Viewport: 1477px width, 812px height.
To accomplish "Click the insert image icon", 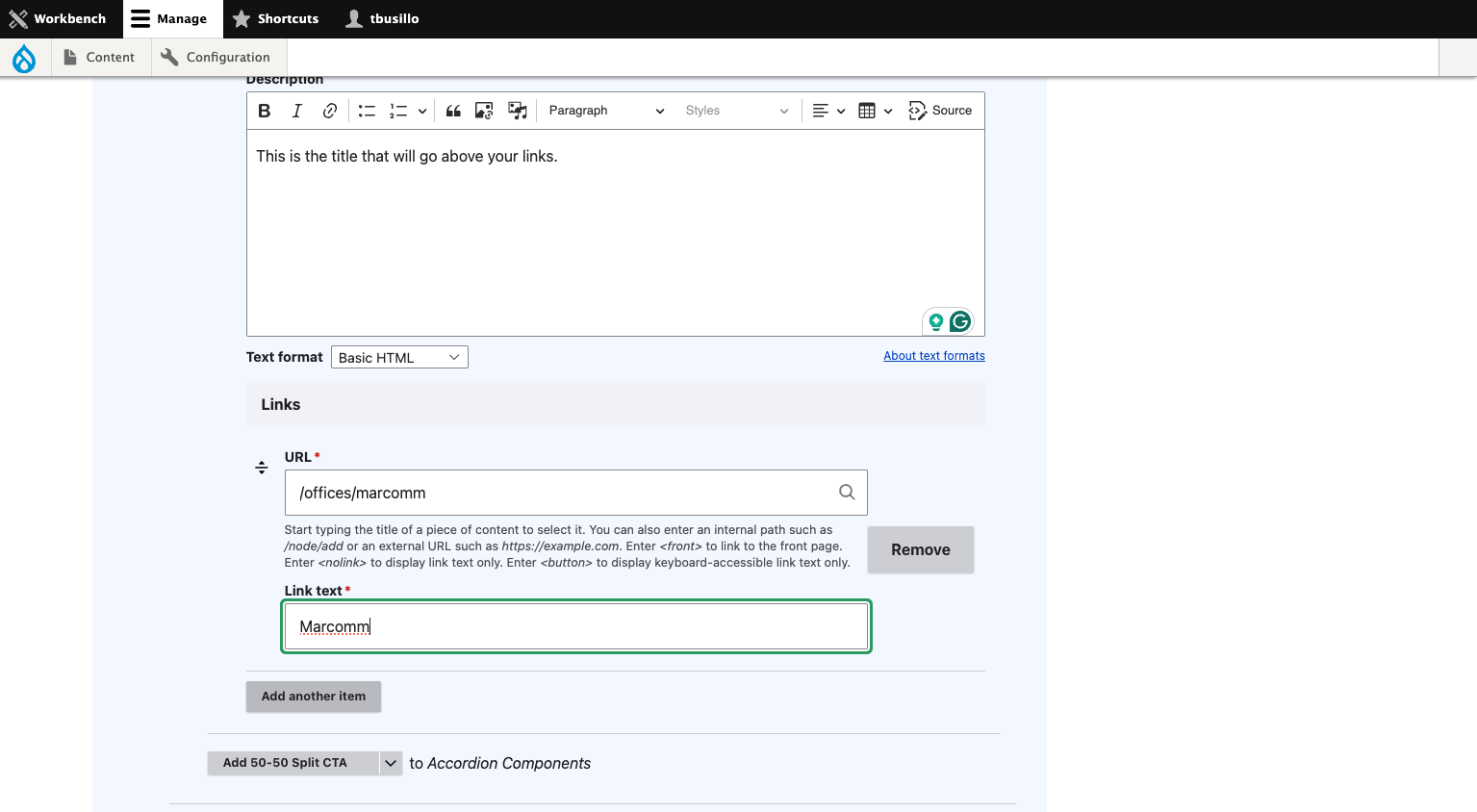I will pos(484,111).
